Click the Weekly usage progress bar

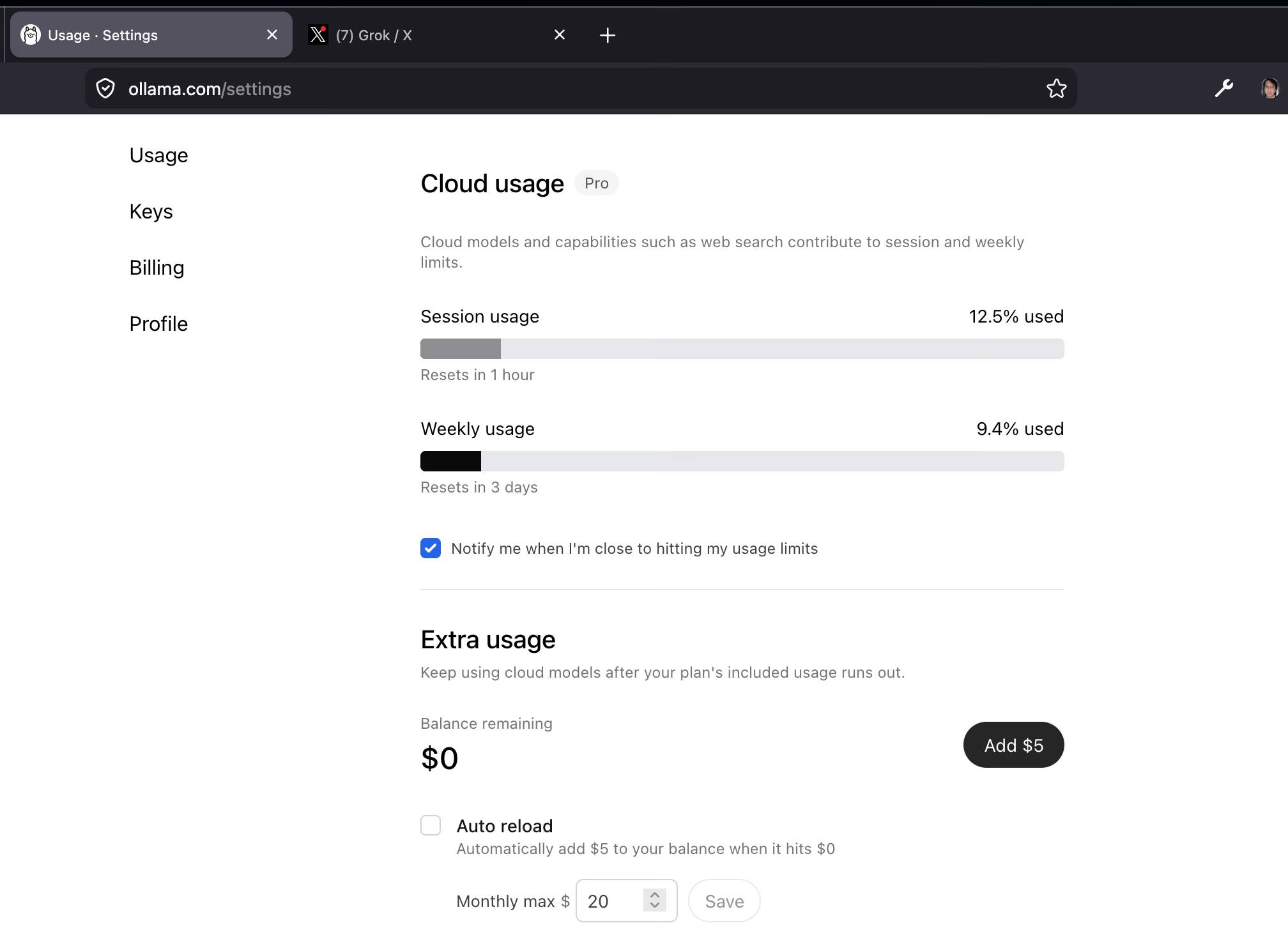tap(742, 461)
